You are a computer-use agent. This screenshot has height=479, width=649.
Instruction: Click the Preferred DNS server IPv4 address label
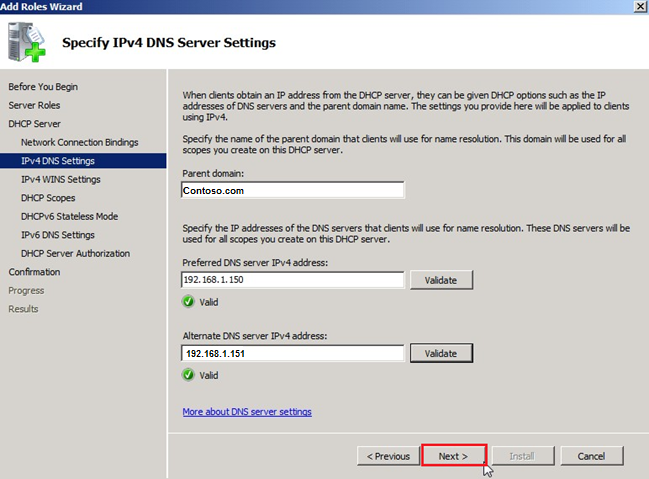255,262
